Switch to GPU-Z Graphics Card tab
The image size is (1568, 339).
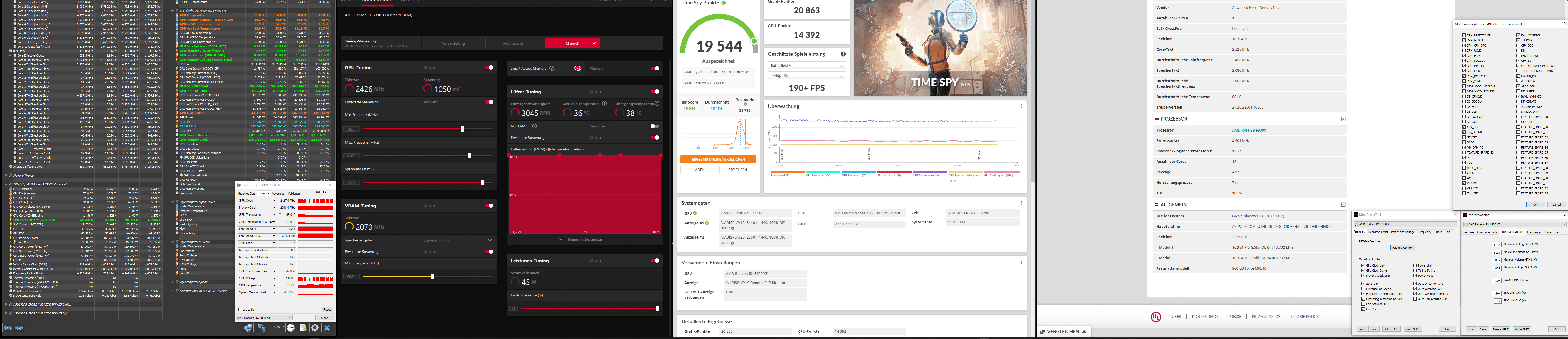point(247,194)
